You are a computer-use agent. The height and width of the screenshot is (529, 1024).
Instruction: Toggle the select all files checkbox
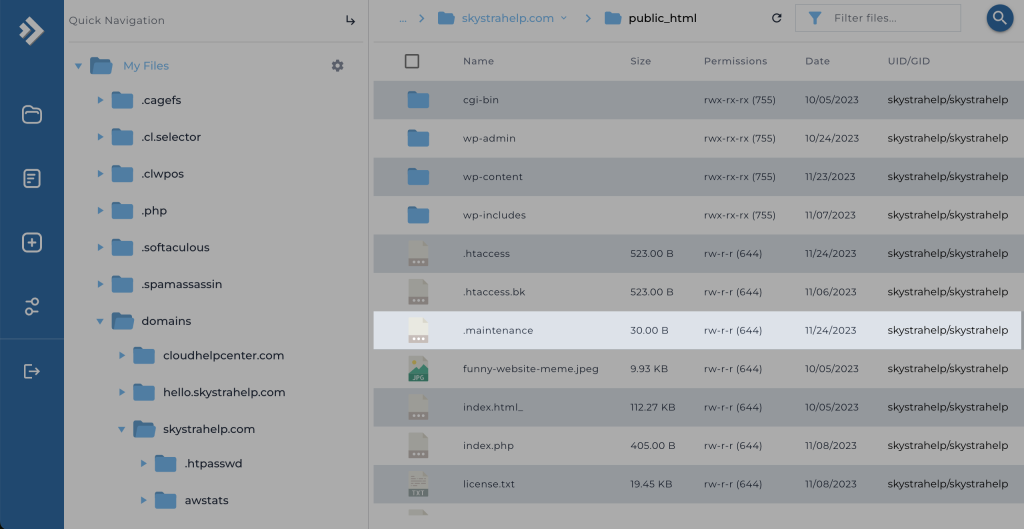pos(412,61)
